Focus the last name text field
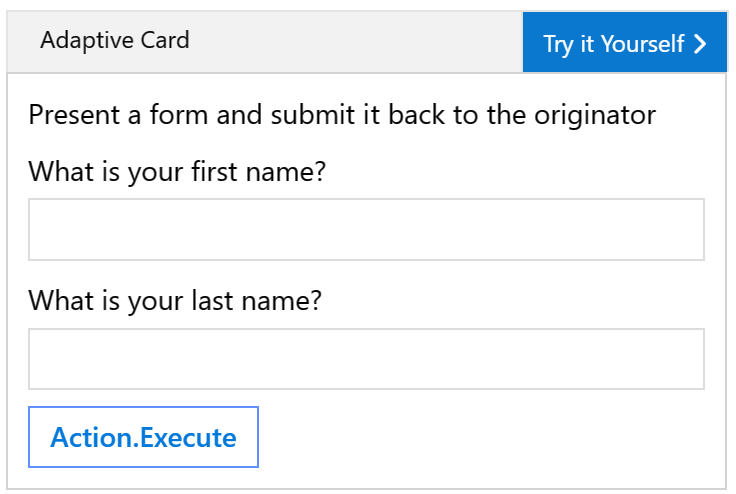This screenshot has height=494, width=736. point(366,359)
